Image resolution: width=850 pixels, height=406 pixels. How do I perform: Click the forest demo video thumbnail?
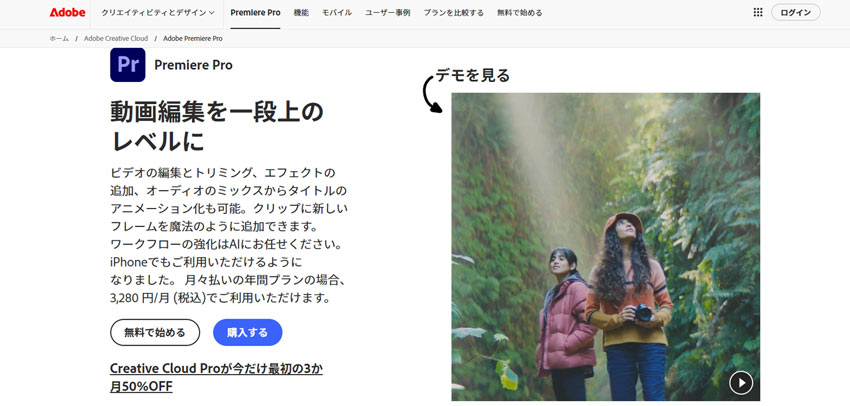pyautogui.click(x=606, y=247)
